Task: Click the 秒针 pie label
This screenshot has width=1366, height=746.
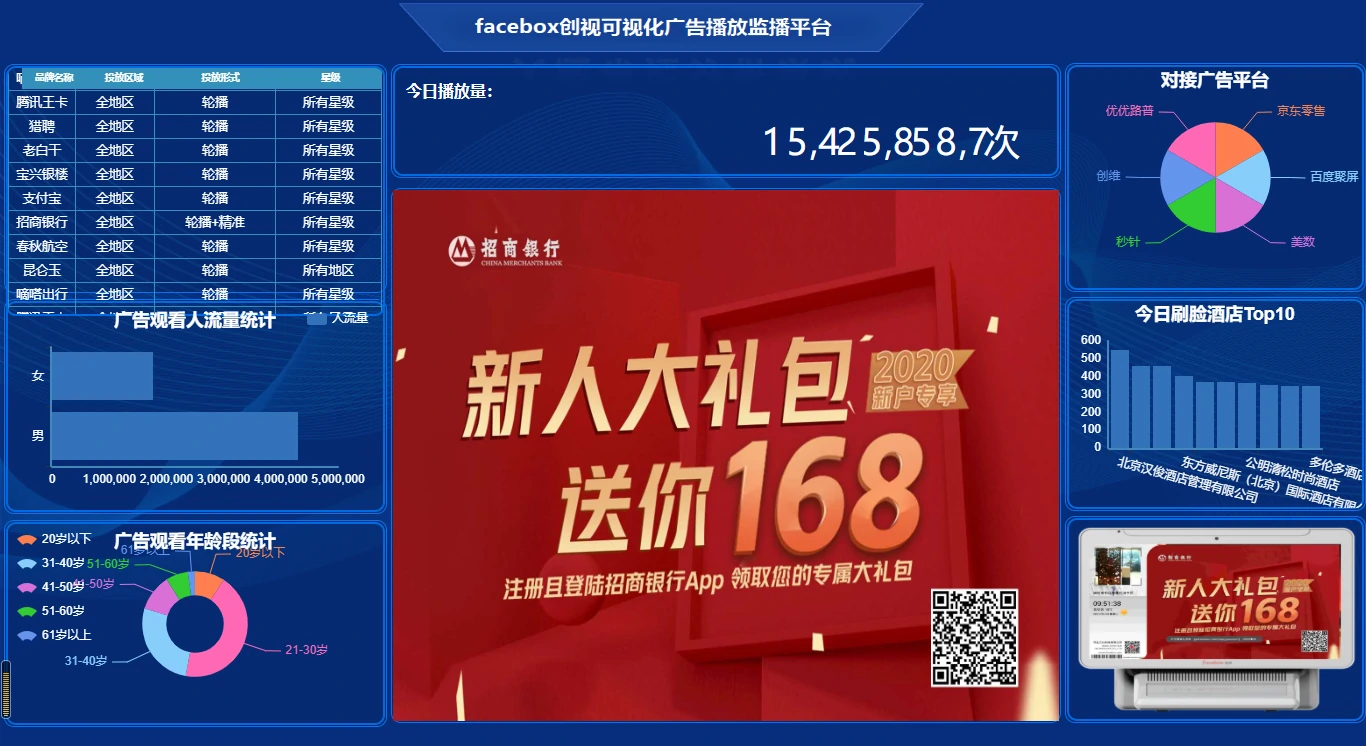Action: coord(1128,242)
